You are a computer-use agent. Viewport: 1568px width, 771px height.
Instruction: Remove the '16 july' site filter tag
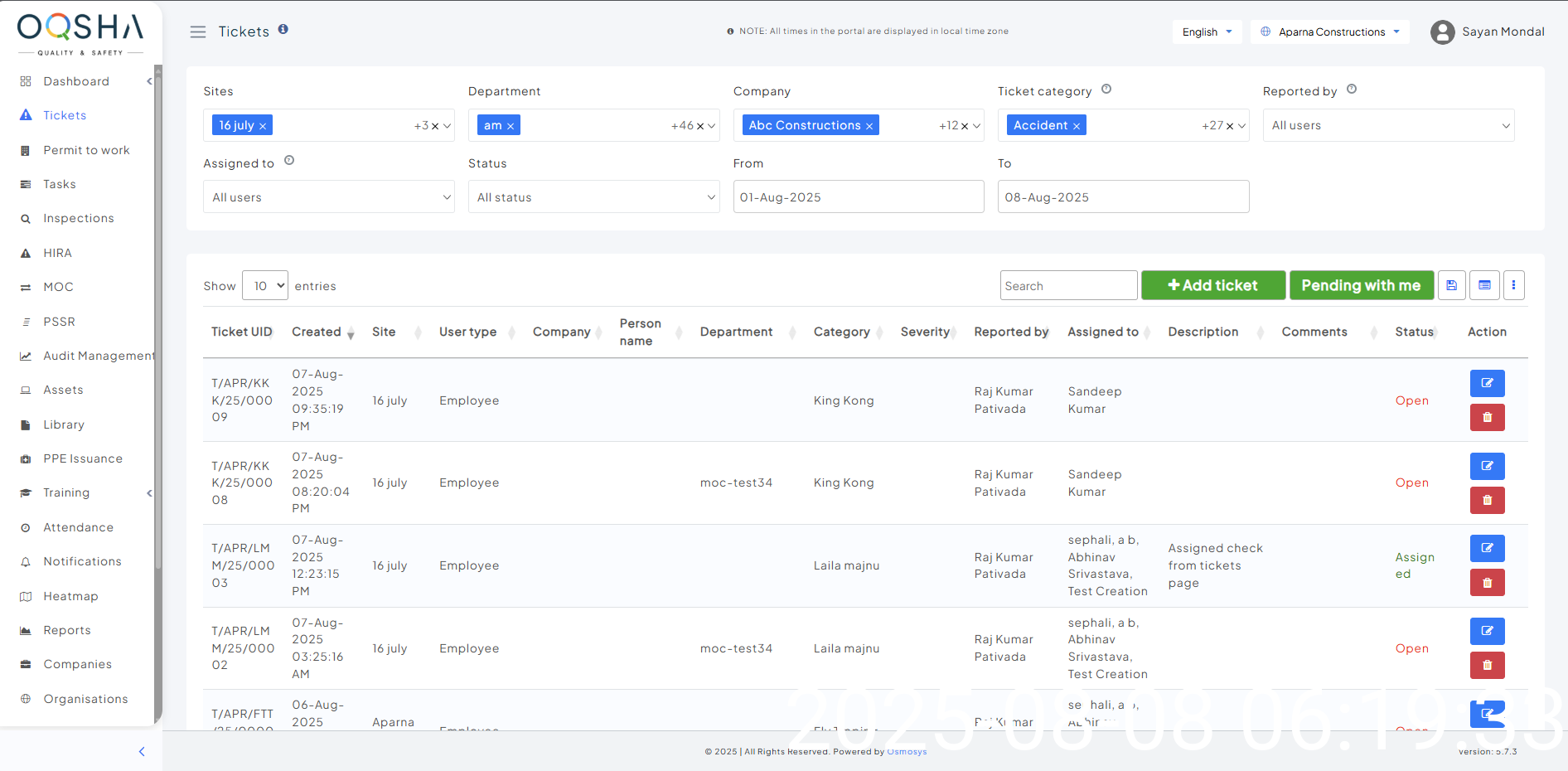pyautogui.click(x=263, y=126)
